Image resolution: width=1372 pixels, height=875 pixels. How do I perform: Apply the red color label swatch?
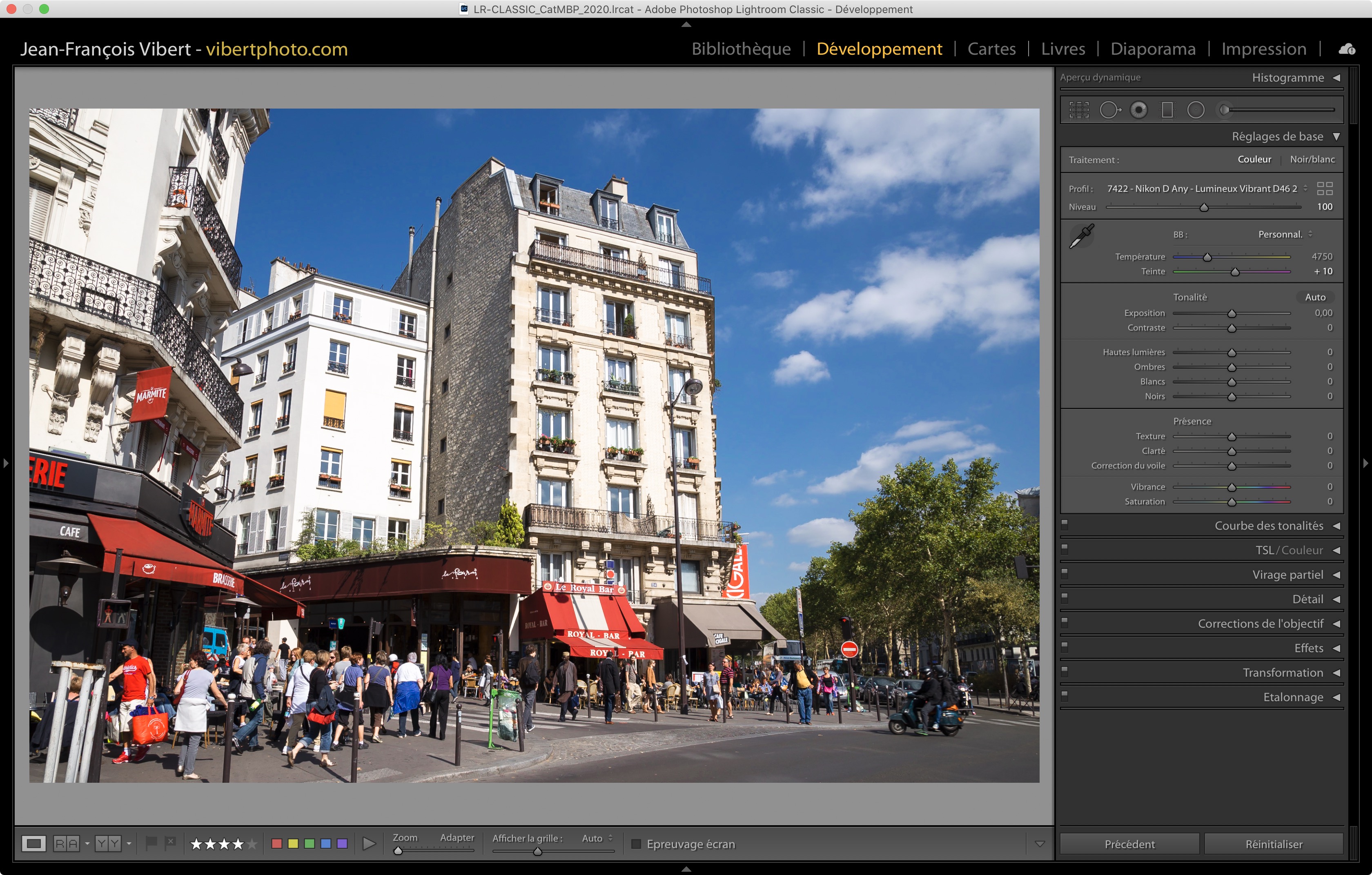(x=277, y=843)
